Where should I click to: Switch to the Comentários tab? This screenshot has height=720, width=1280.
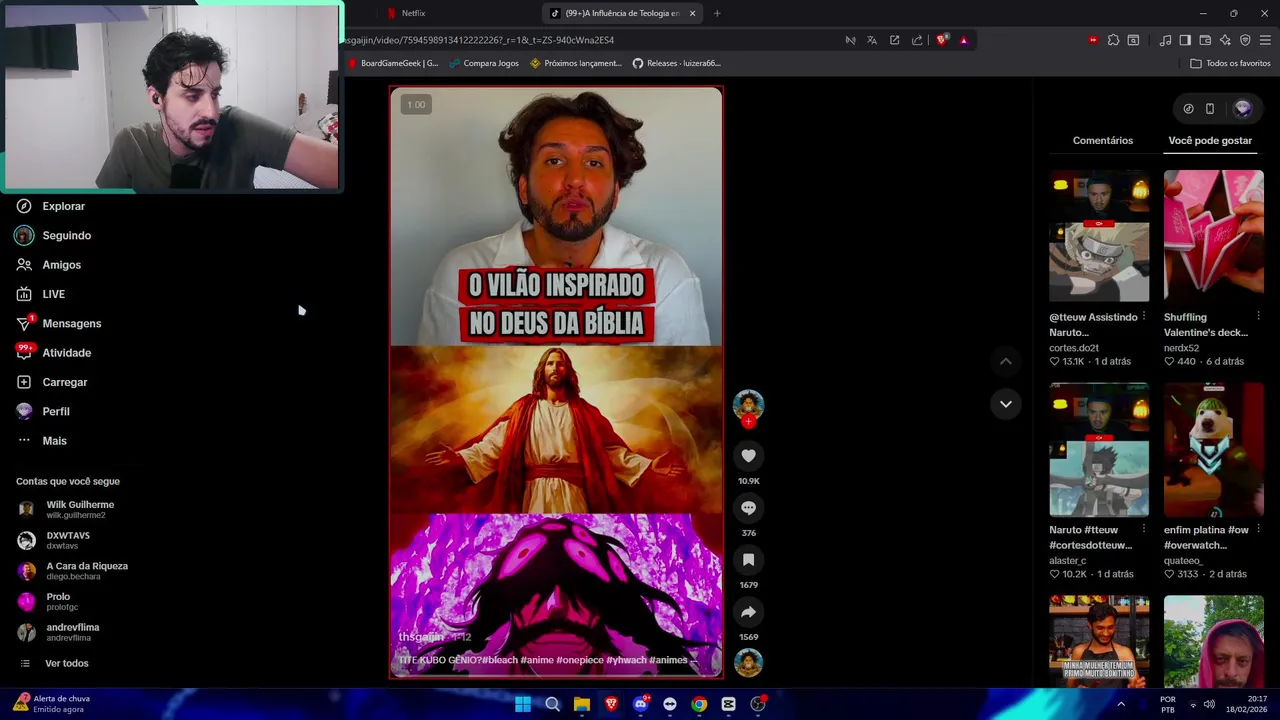coord(1103,140)
